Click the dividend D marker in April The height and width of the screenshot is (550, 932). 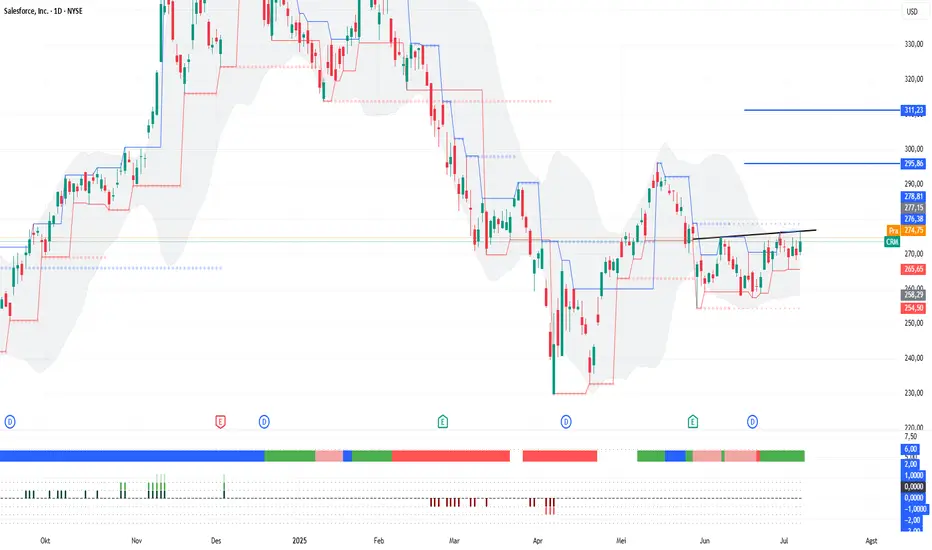tap(566, 422)
